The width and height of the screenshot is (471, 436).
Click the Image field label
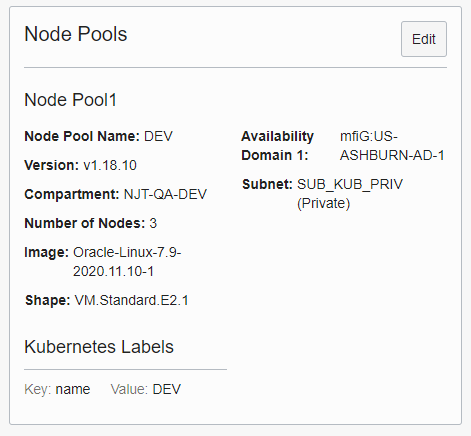[47, 252]
